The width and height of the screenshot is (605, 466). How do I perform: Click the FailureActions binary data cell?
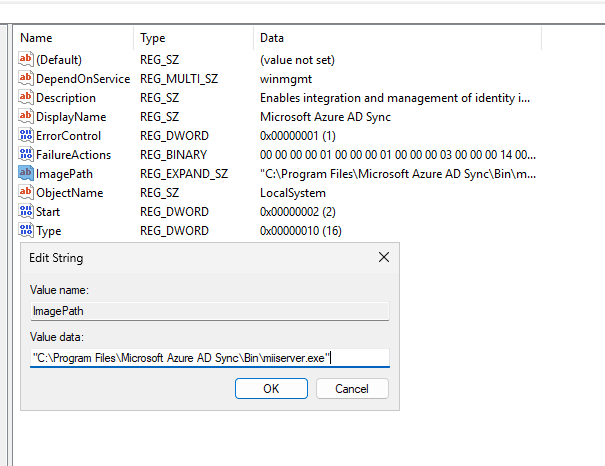coord(398,155)
